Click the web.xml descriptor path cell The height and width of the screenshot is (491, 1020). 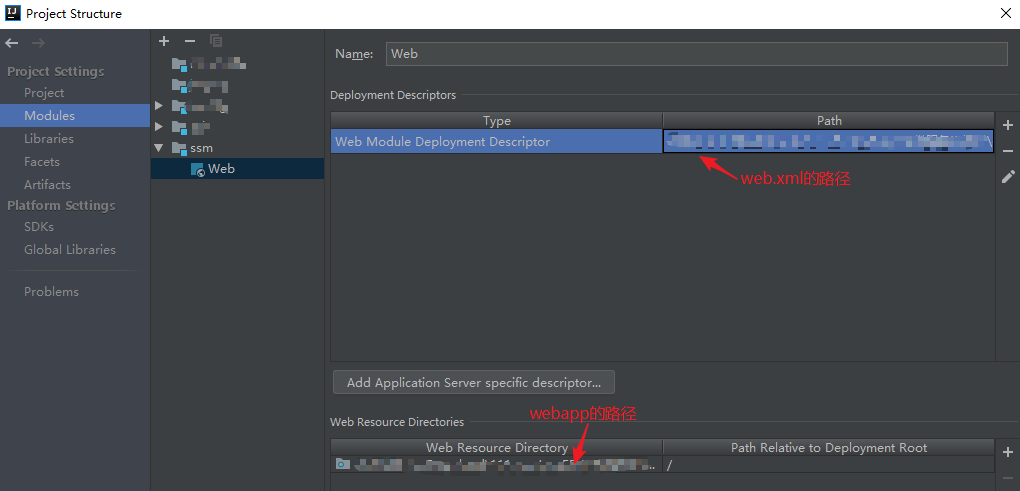coord(828,142)
